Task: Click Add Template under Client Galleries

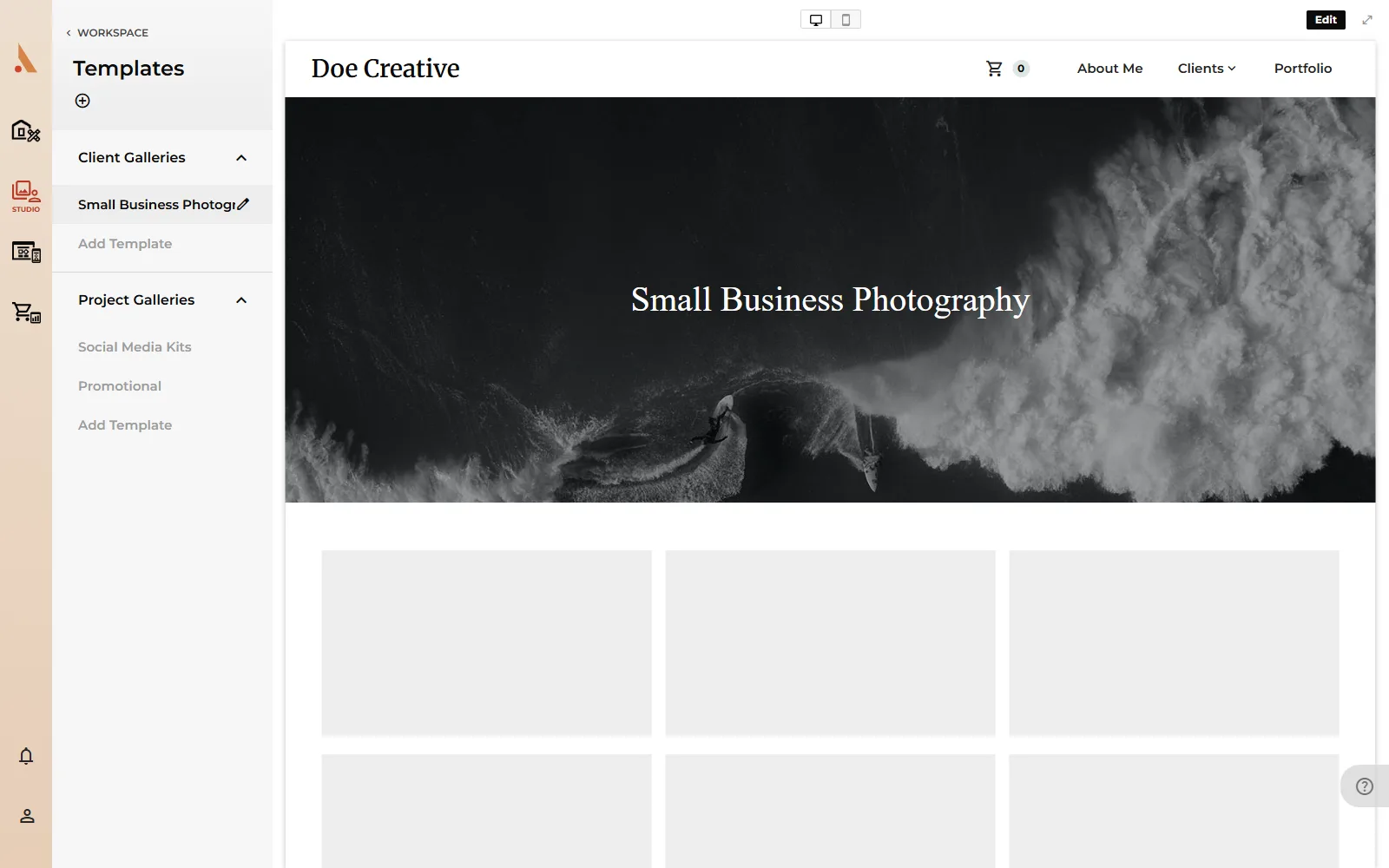Action: coord(125,244)
